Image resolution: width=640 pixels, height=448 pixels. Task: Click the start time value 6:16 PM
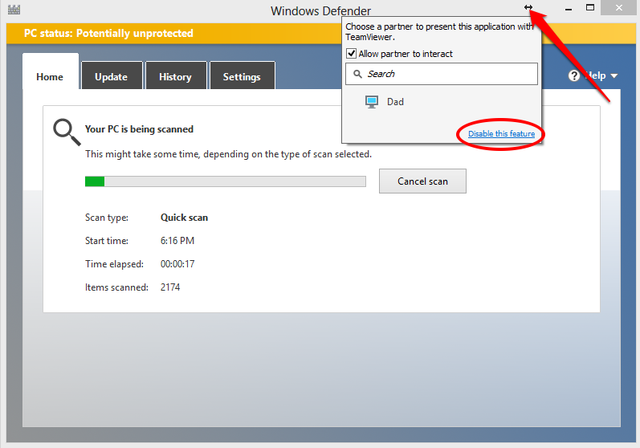coord(177,241)
